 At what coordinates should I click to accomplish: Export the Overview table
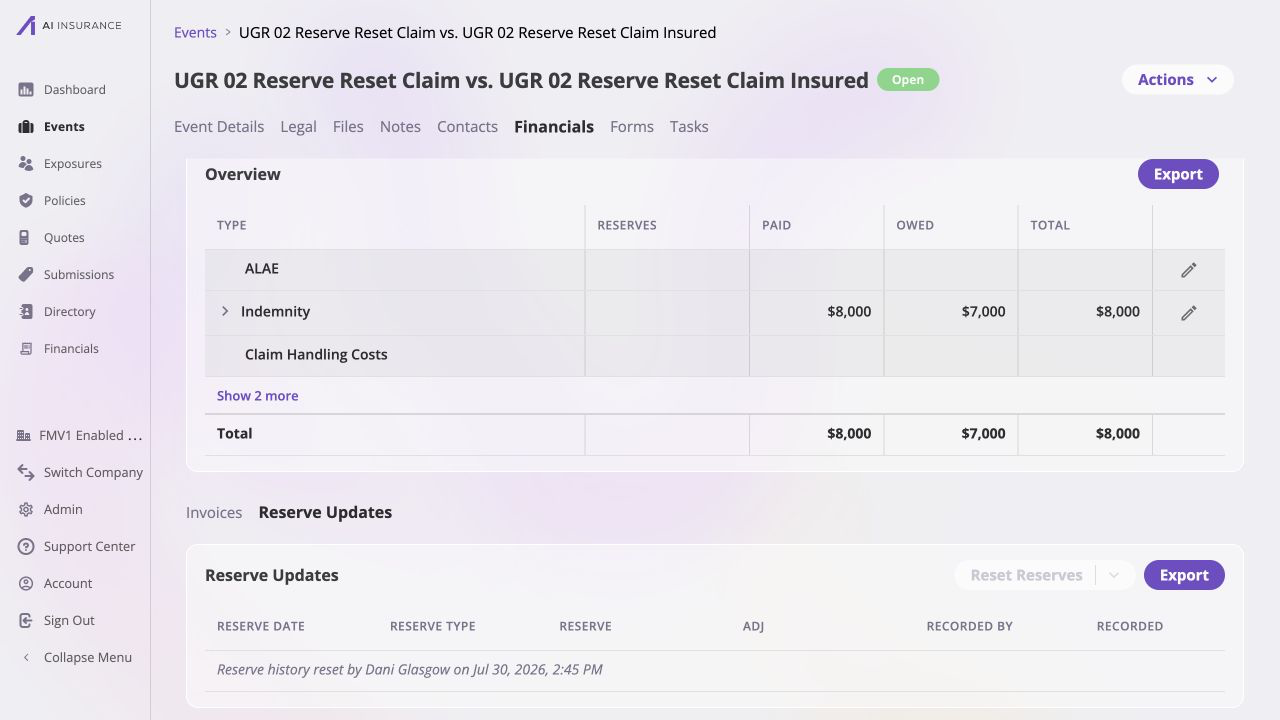pos(1178,174)
